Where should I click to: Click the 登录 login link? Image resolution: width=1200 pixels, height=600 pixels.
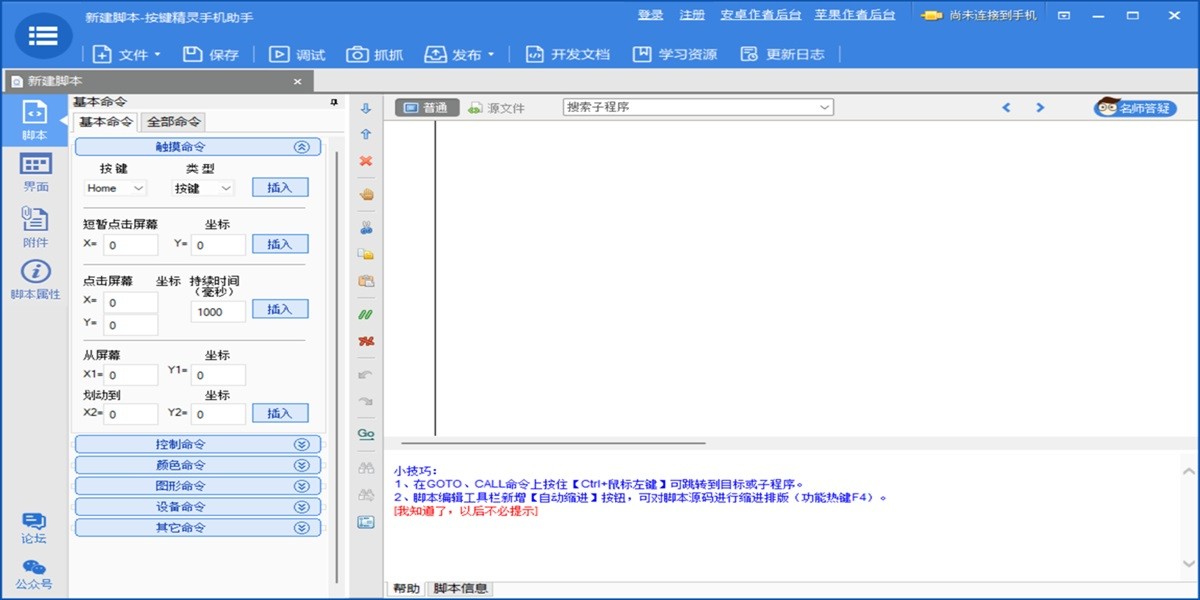coord(649,15)
